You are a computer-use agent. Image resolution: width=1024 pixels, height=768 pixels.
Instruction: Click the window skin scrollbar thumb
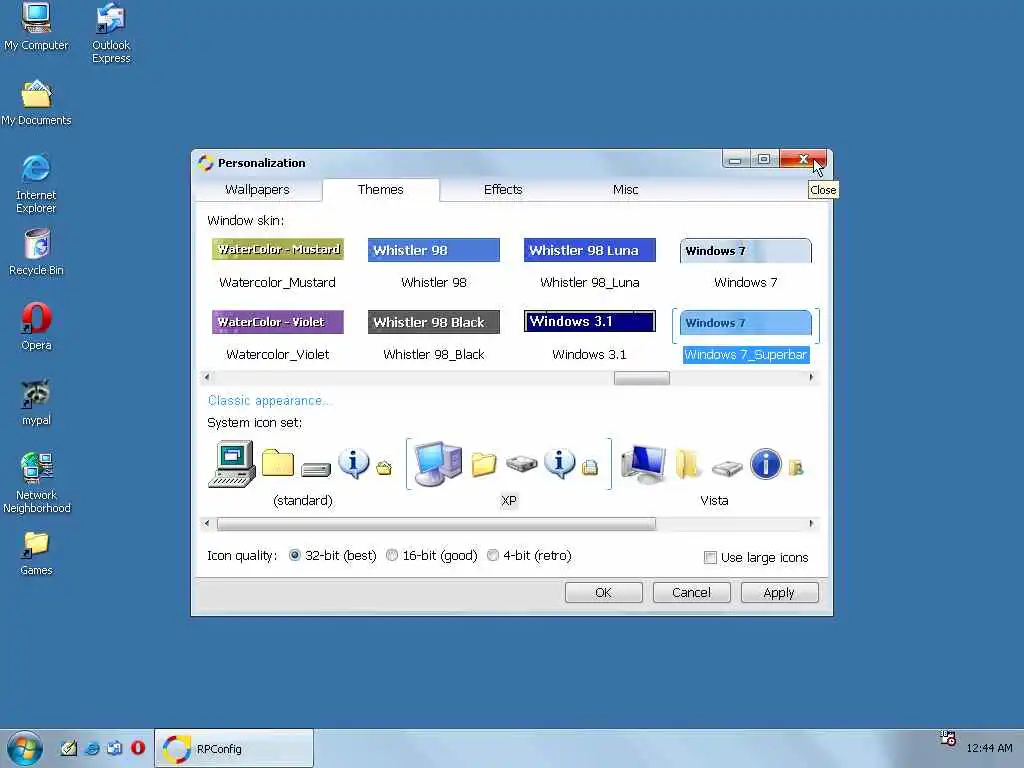click(641, 377)
